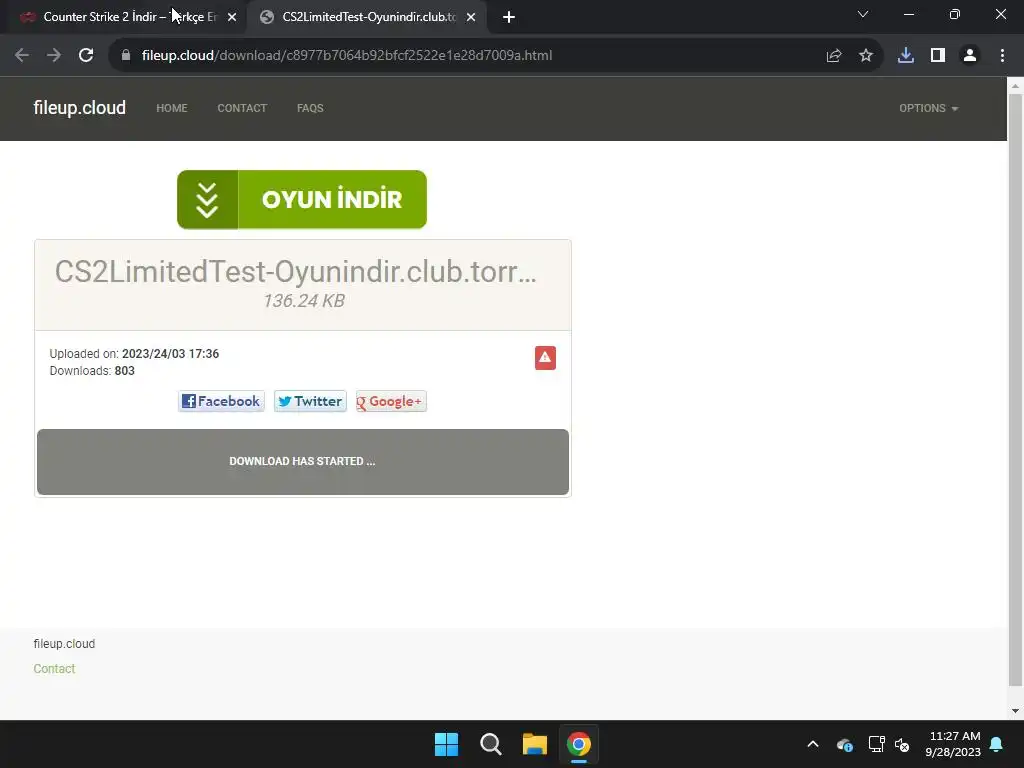This screenshot has height=768, width=1024.
Task: Click the red report warning icon
Action: pos(545,358)
